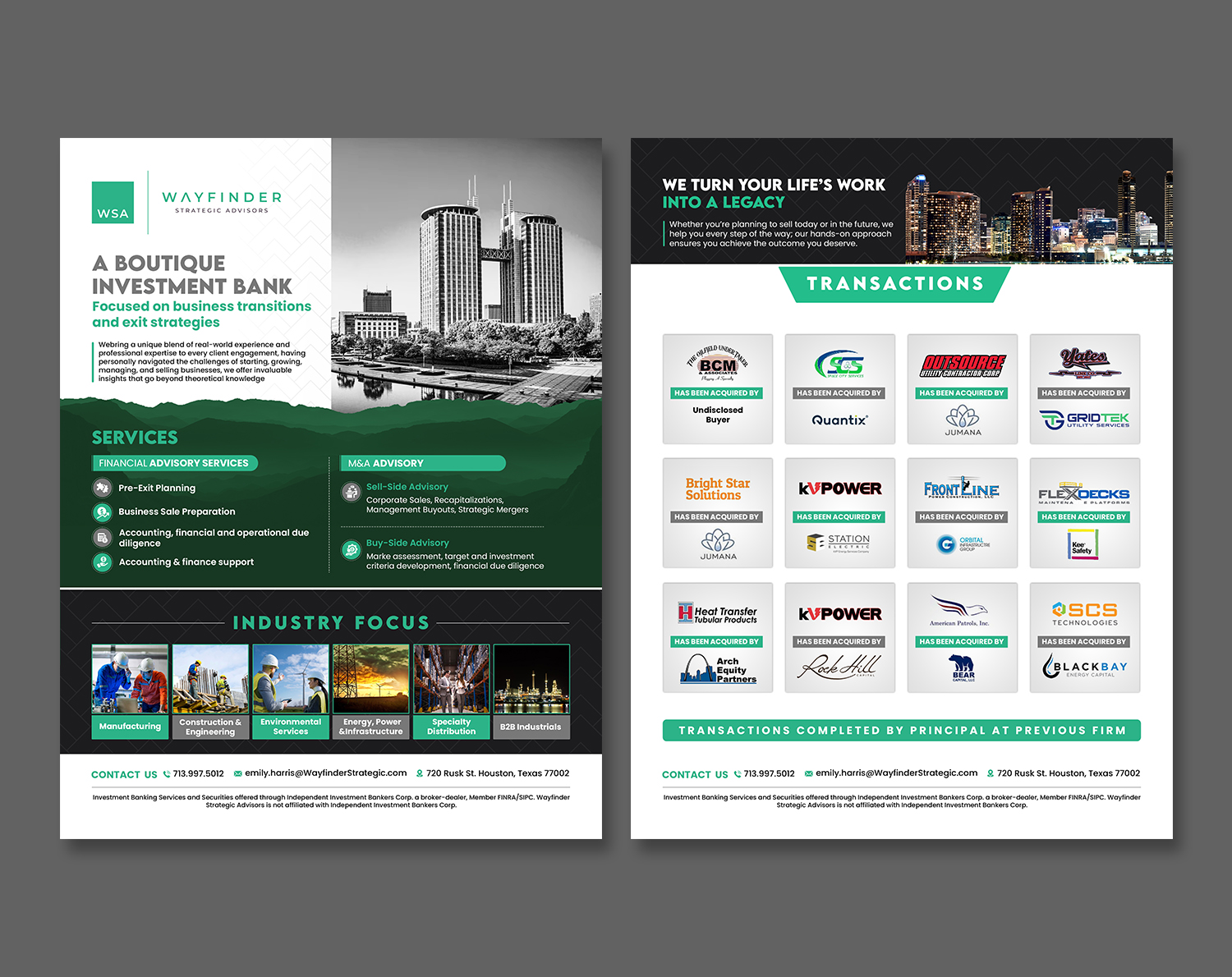
Task: Click the 'A BOUTIQUE INVESTMENT BANK' heading
Action: (192, 275)
